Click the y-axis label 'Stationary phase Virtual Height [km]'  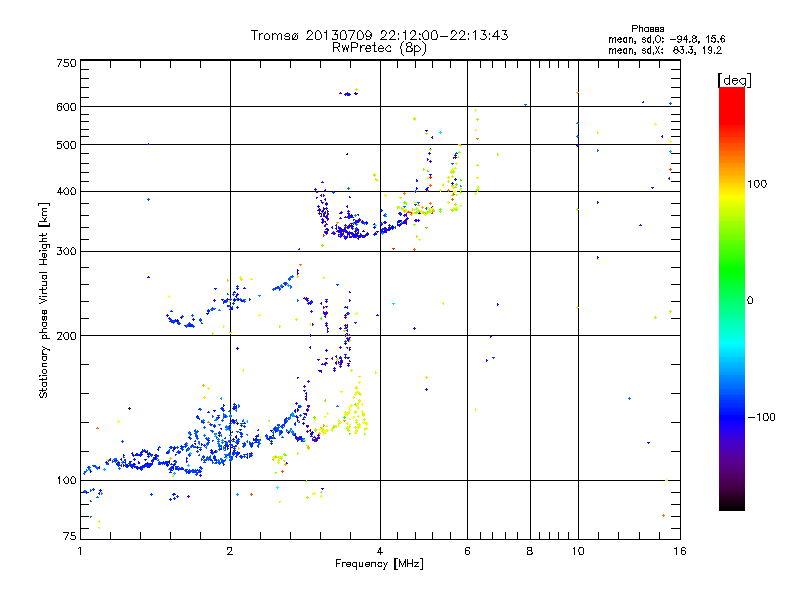pos(43,300)
